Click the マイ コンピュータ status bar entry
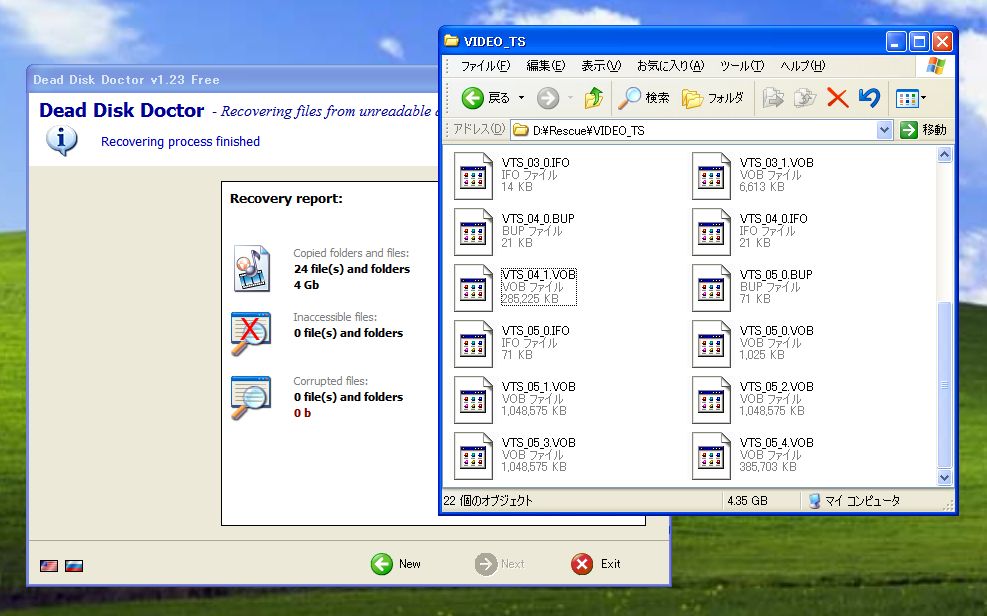Screen dimensions: 987x616 click(x=855, y=501)
